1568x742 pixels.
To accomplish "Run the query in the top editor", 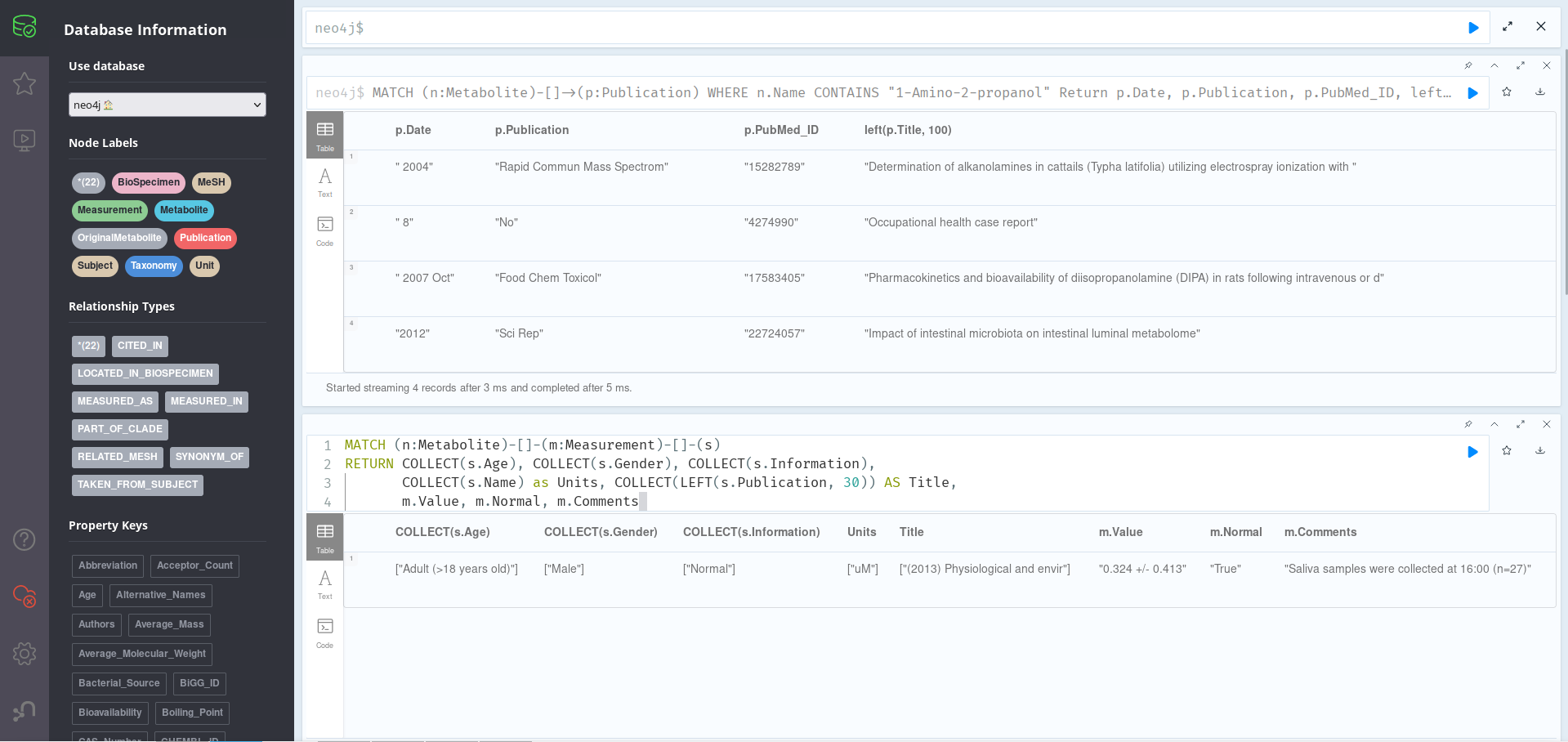I will click(x=1473, y=28).
